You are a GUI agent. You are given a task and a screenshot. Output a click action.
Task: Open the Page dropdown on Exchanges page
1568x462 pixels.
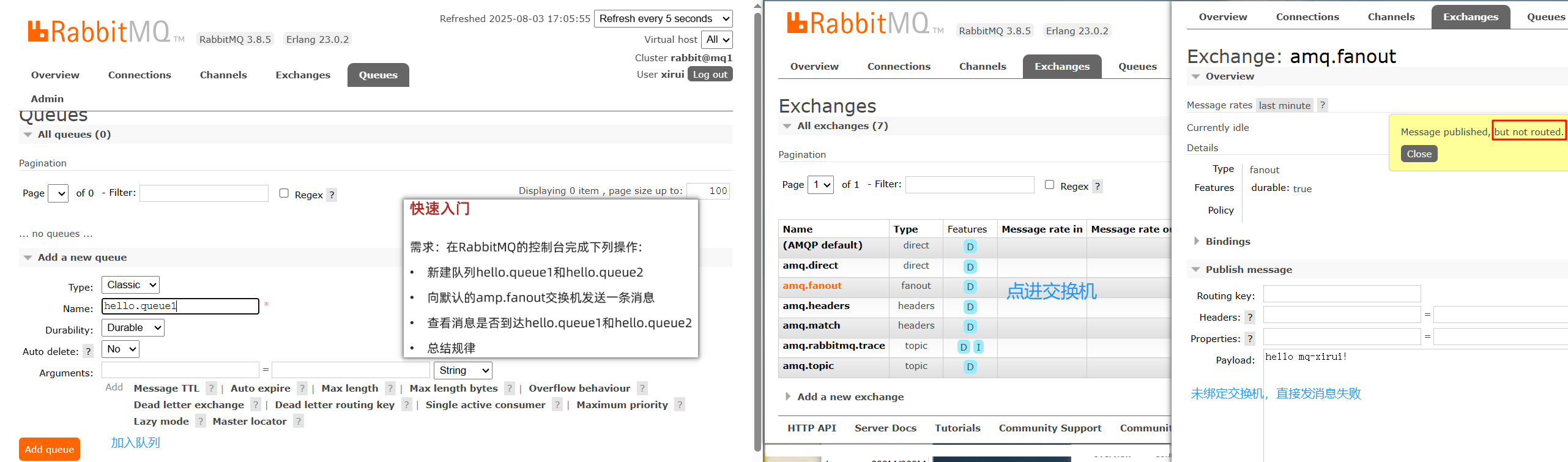821,184
